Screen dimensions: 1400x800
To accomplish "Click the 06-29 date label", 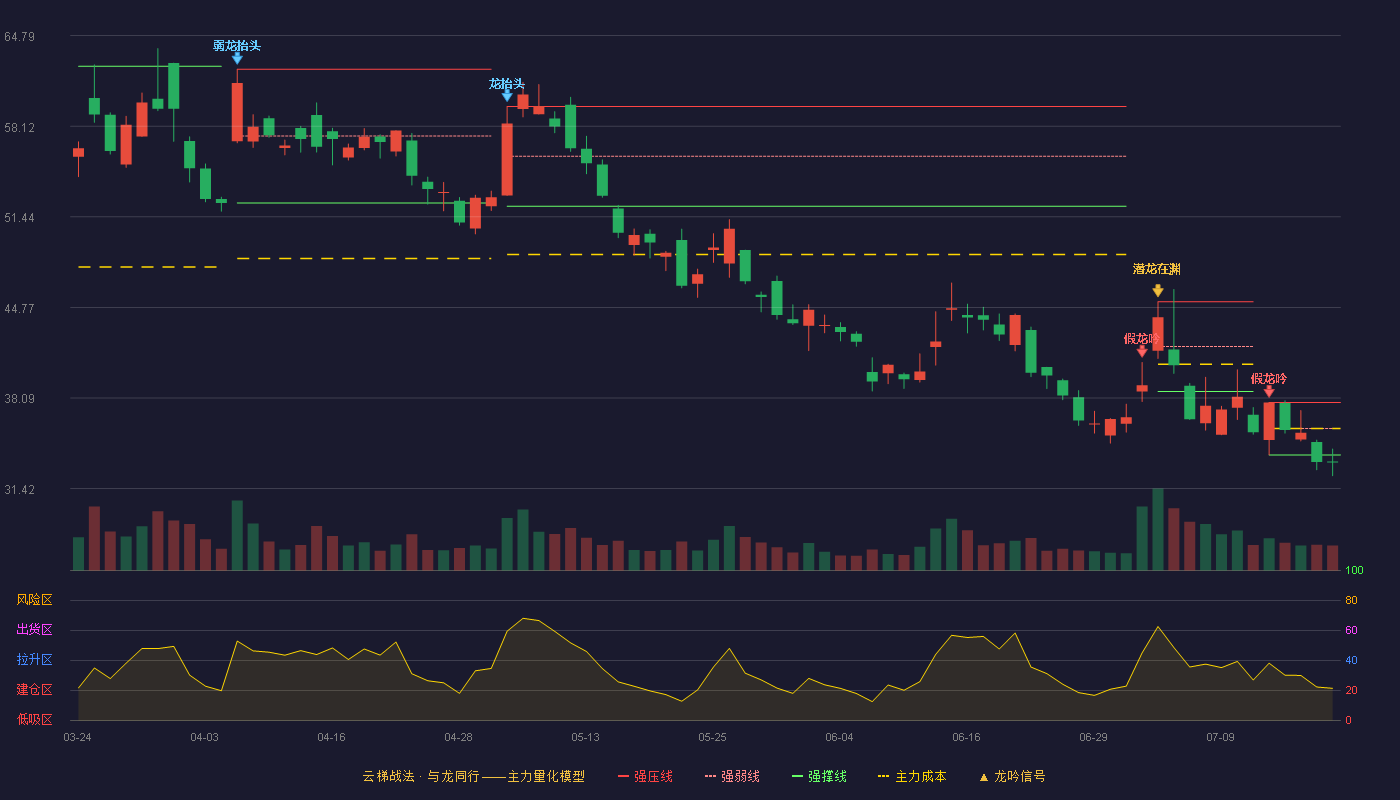I will click(x=1093, y=737).
